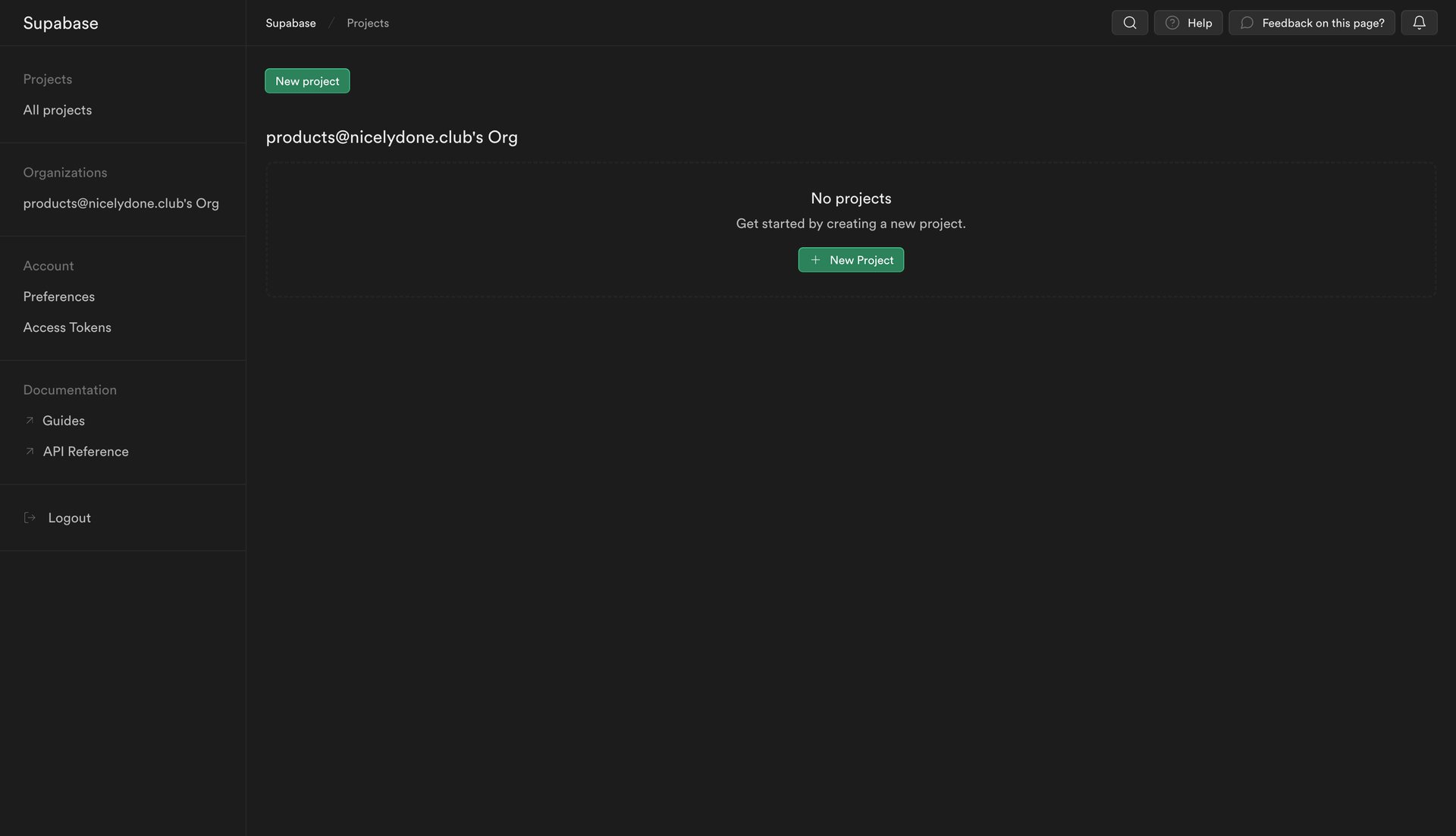
Task: Select Projects in the breadcrumb trail
Action: point(368,22)
